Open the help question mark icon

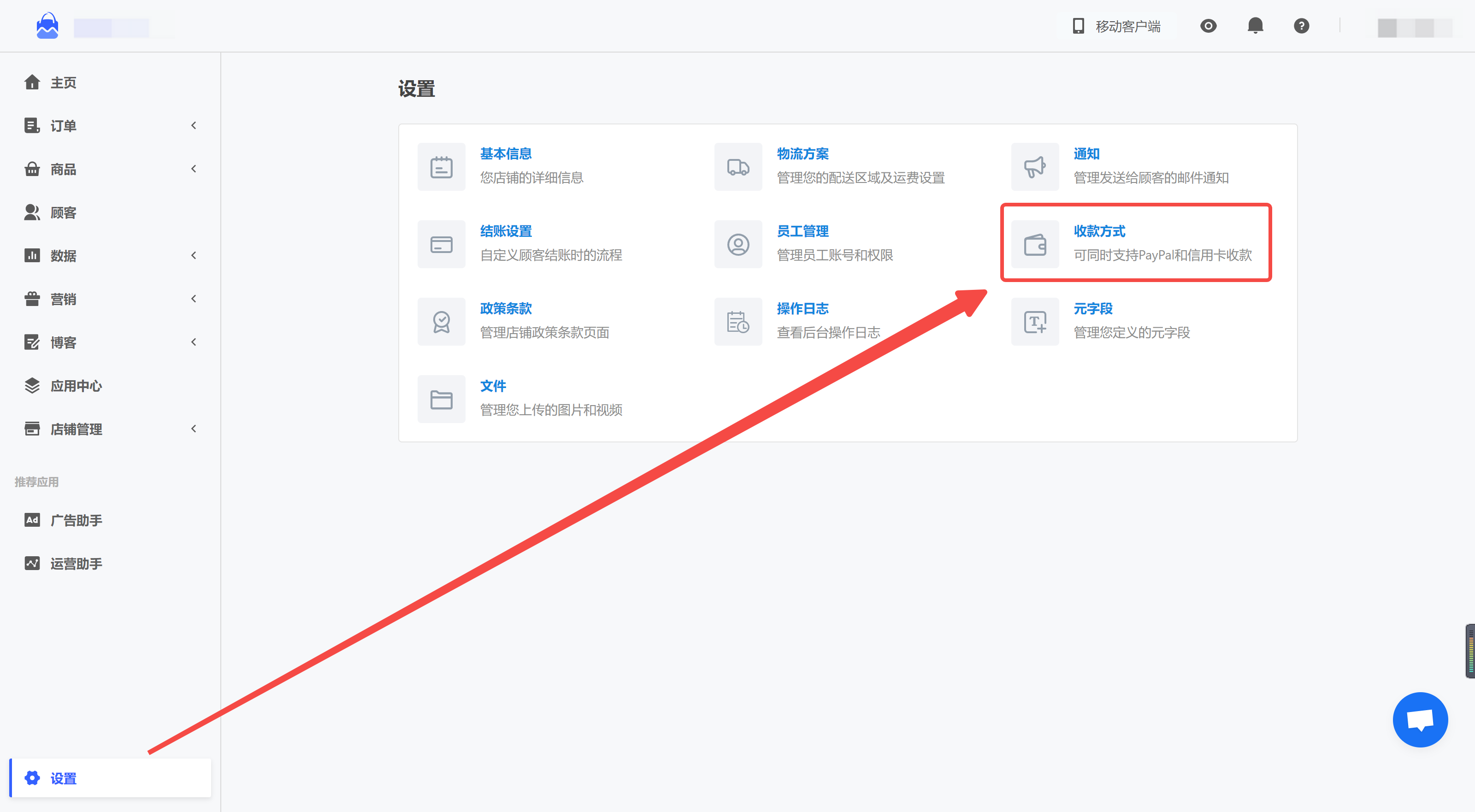click(1301, 26)
